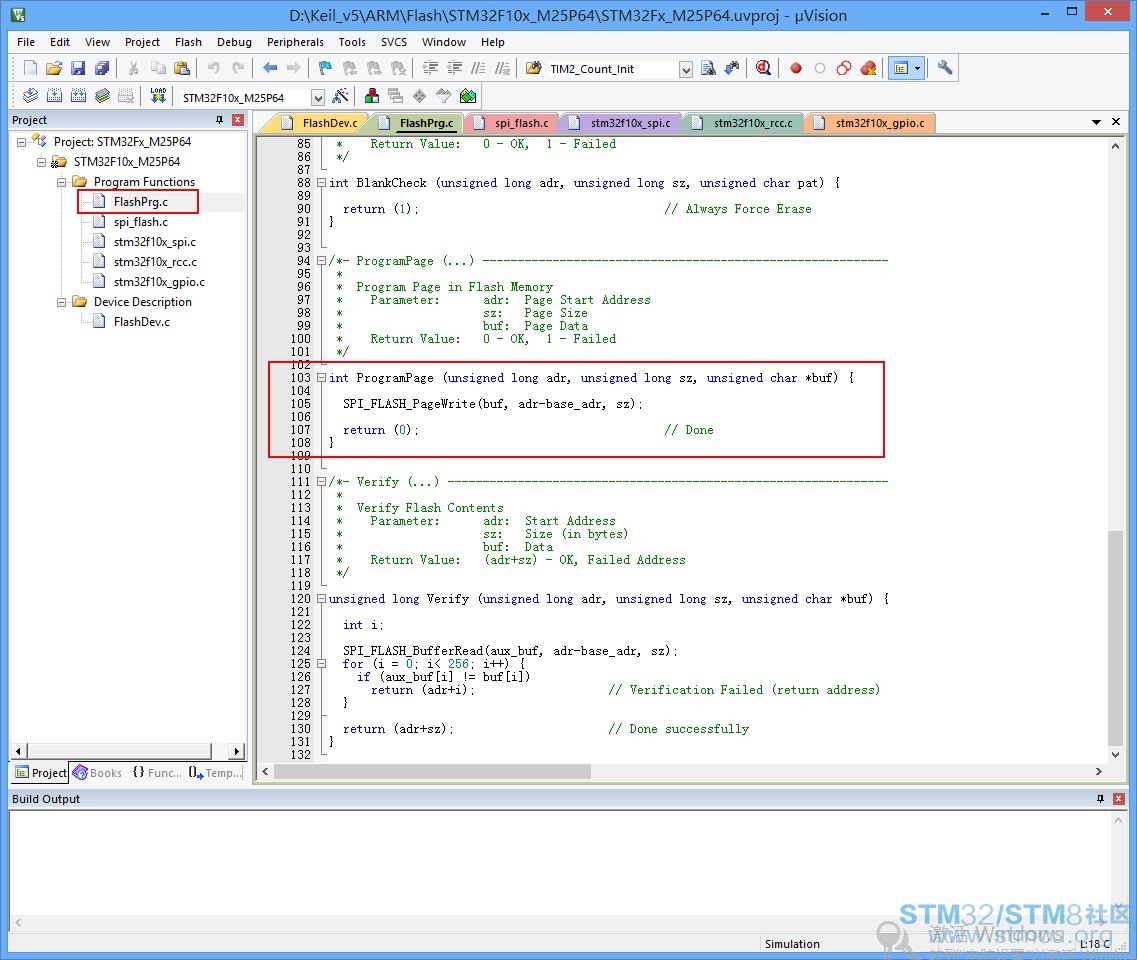Open Options for Target wand icon
The image size is (1137, 960).
pos(340,96)
